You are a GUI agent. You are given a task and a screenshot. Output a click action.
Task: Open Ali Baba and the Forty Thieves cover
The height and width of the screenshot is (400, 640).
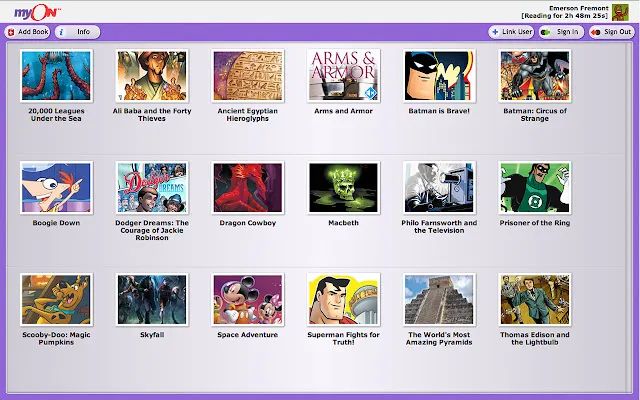coord(152,76)
